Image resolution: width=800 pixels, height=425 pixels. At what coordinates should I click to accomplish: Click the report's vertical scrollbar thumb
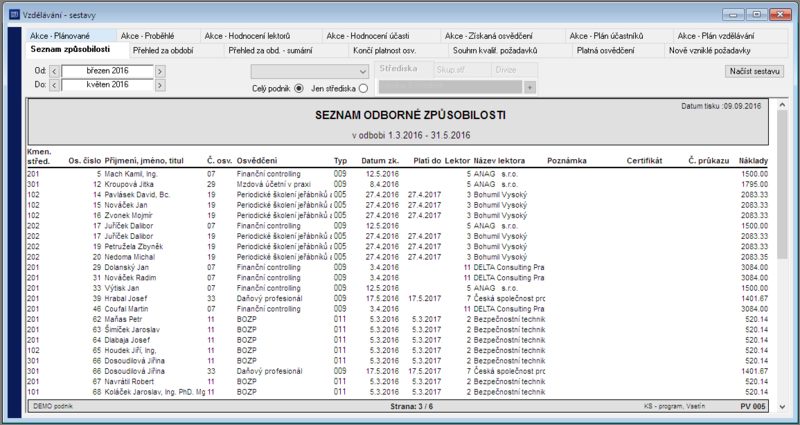[x=783, y=184]
